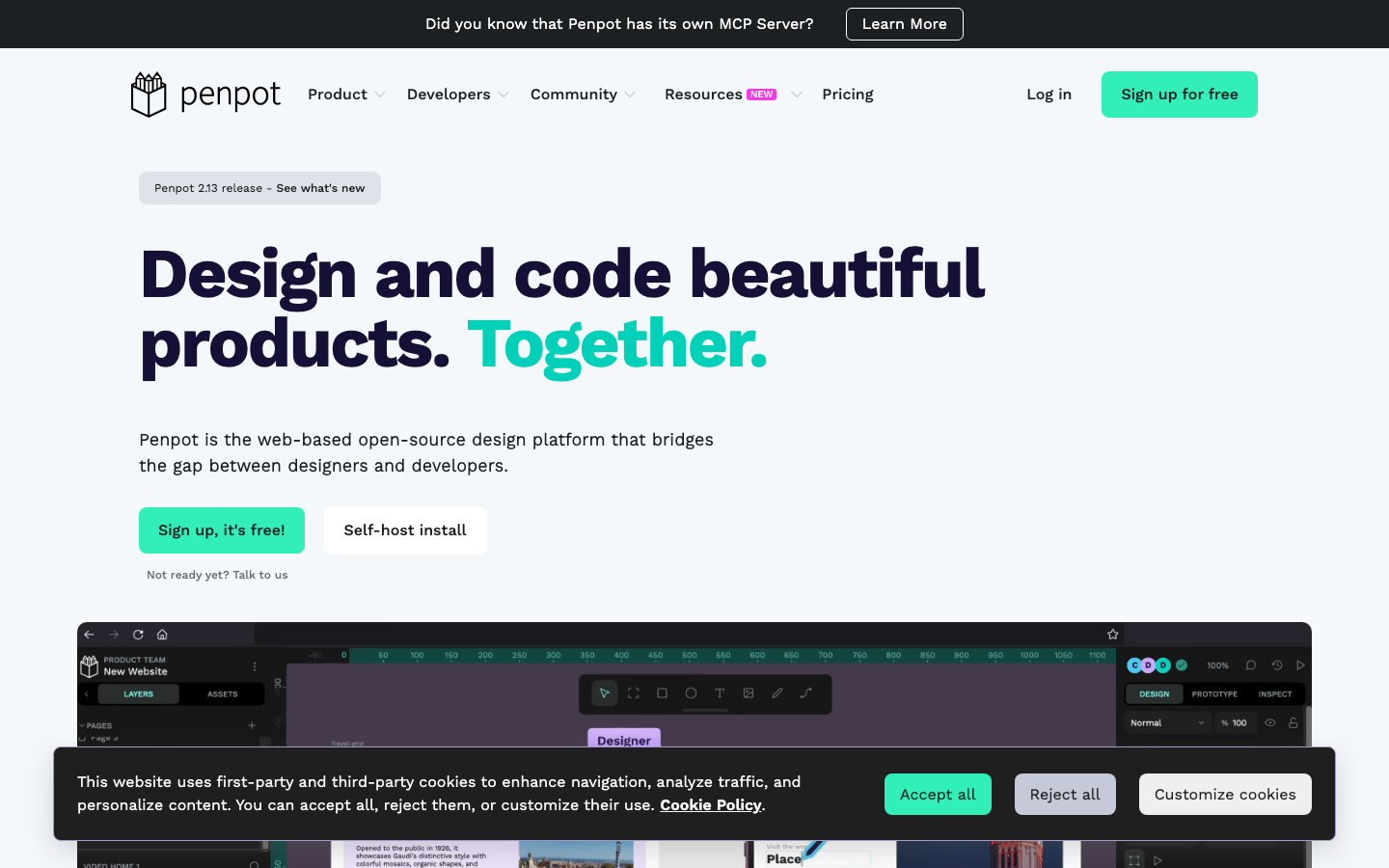Screen dimensions: 1389x868
Task: Open the Pricing page
Action: coord(847,95)
